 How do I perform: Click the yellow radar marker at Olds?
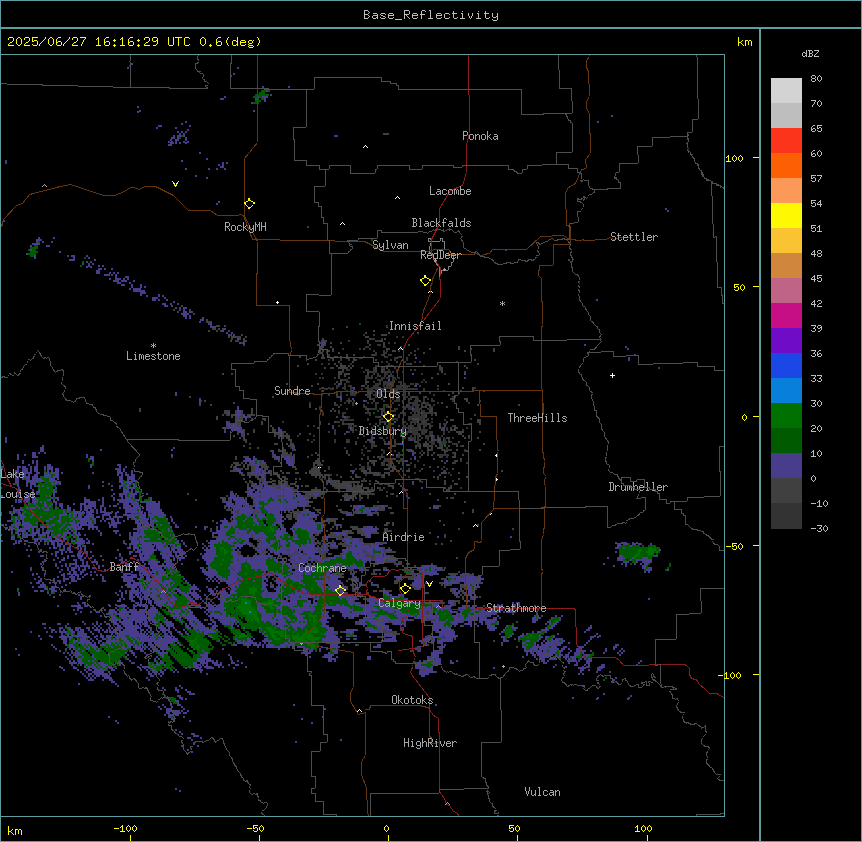(388, 417)
